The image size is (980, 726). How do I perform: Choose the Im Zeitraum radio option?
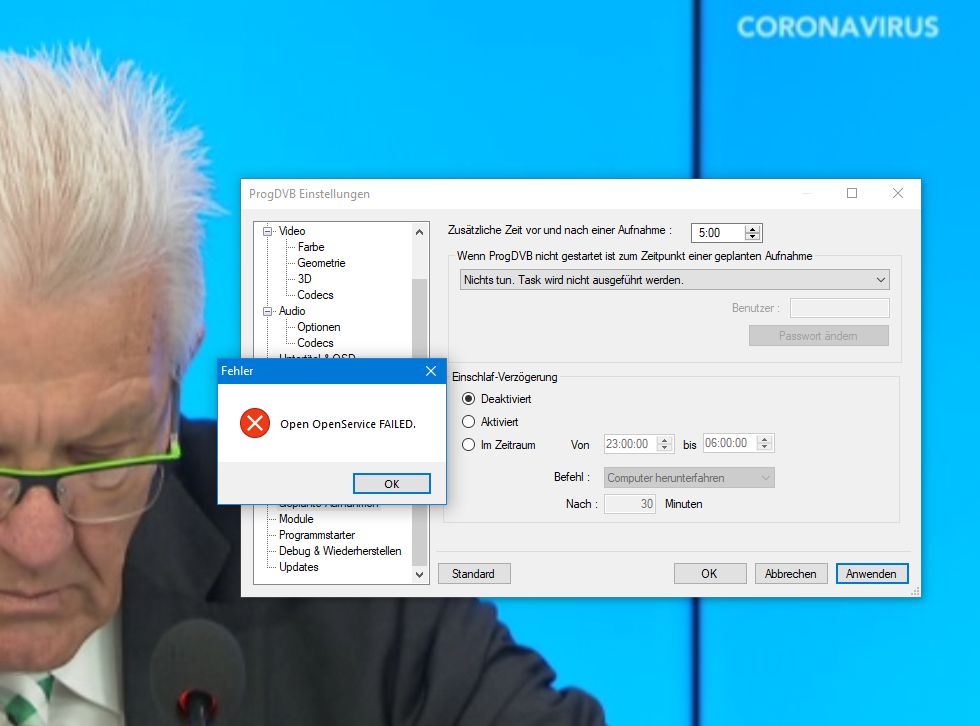tap(468, 445)
